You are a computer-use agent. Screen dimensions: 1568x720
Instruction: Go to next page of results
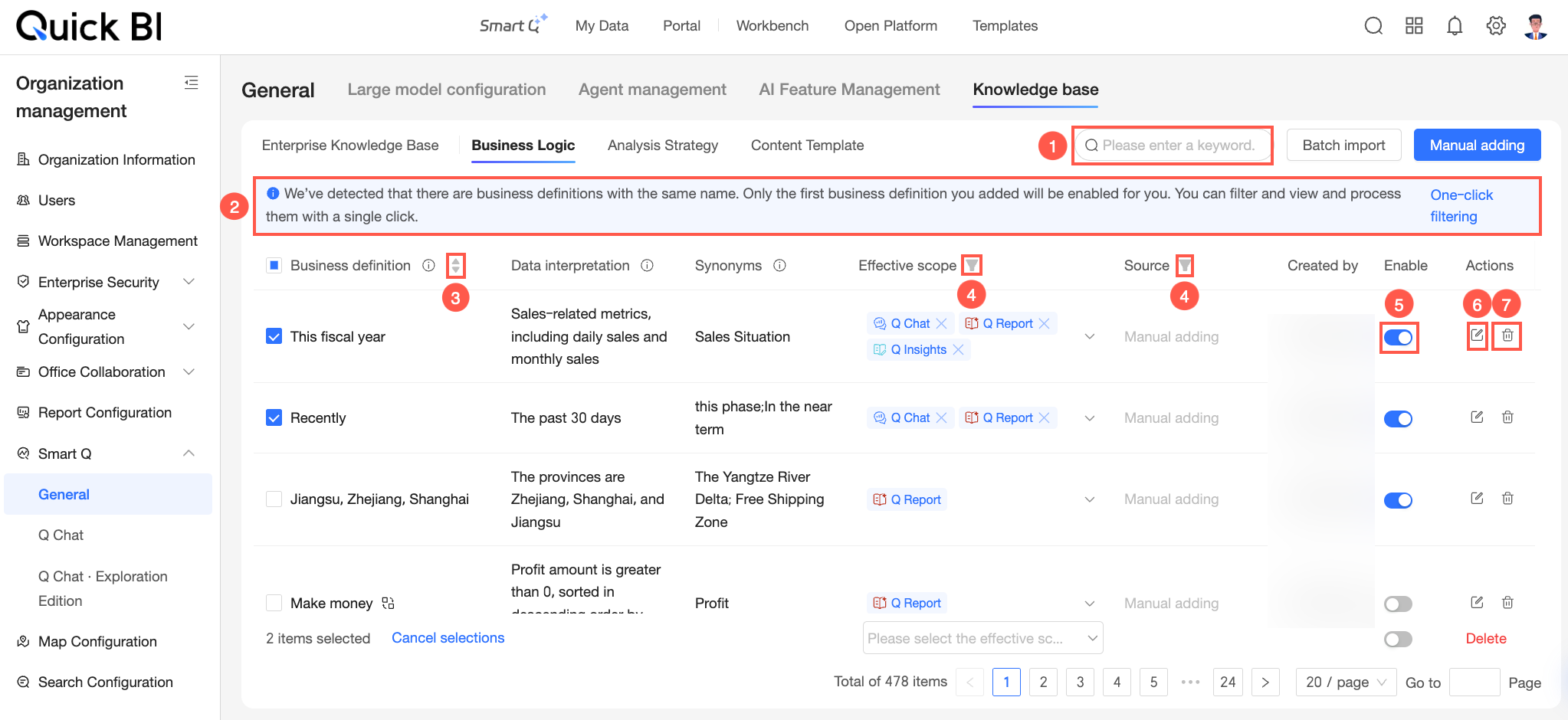(x=1265, y=682)
